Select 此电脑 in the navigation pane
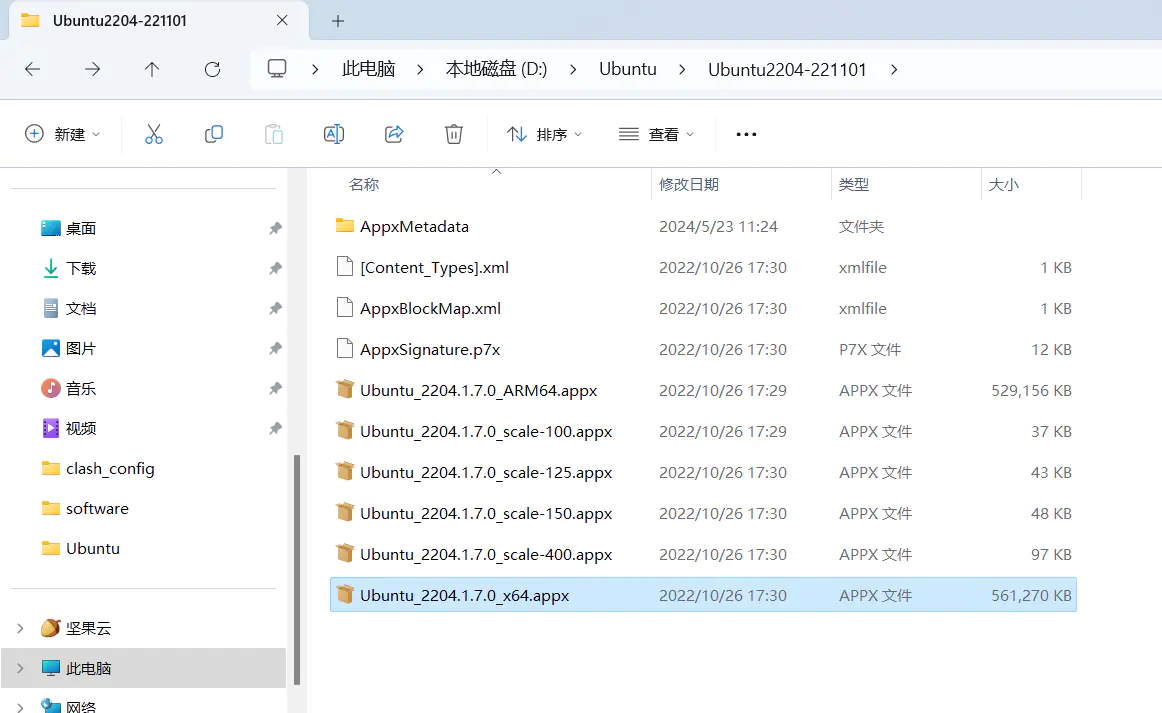Image resolution: width=1162 pixels, height=713 pixels. click(88, 669)
